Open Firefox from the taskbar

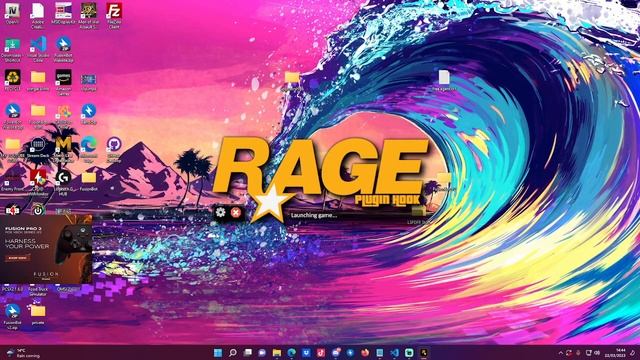(365, 353)
